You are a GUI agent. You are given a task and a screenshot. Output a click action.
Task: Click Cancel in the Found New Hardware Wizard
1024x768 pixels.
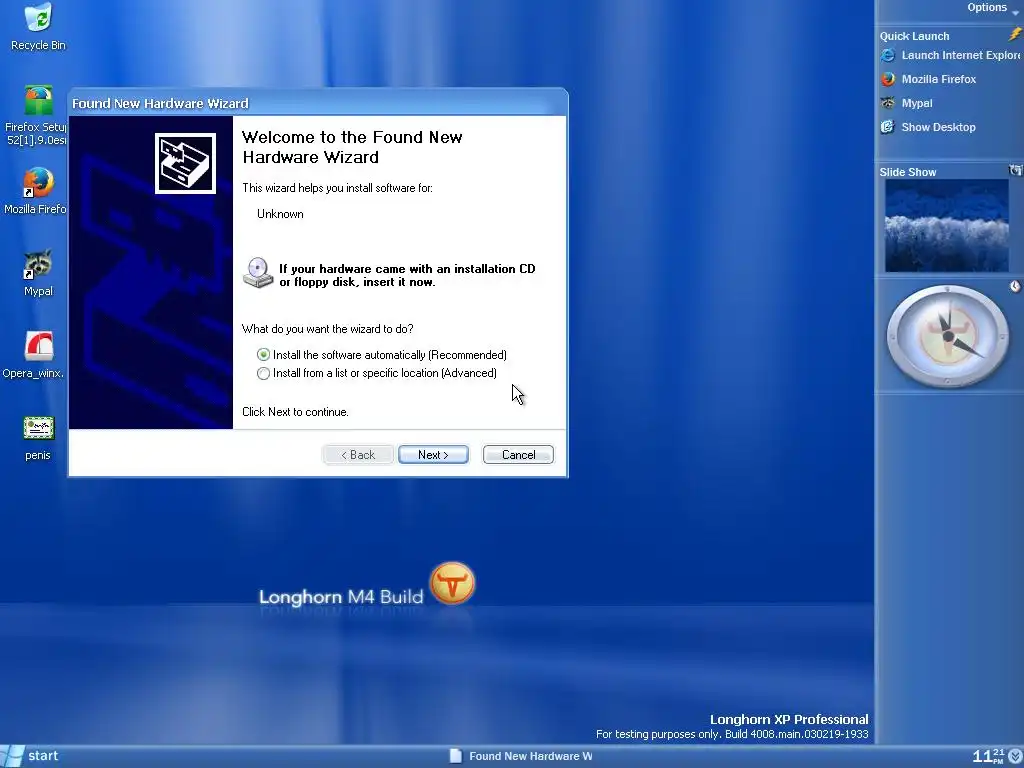[x=519, y=455]
